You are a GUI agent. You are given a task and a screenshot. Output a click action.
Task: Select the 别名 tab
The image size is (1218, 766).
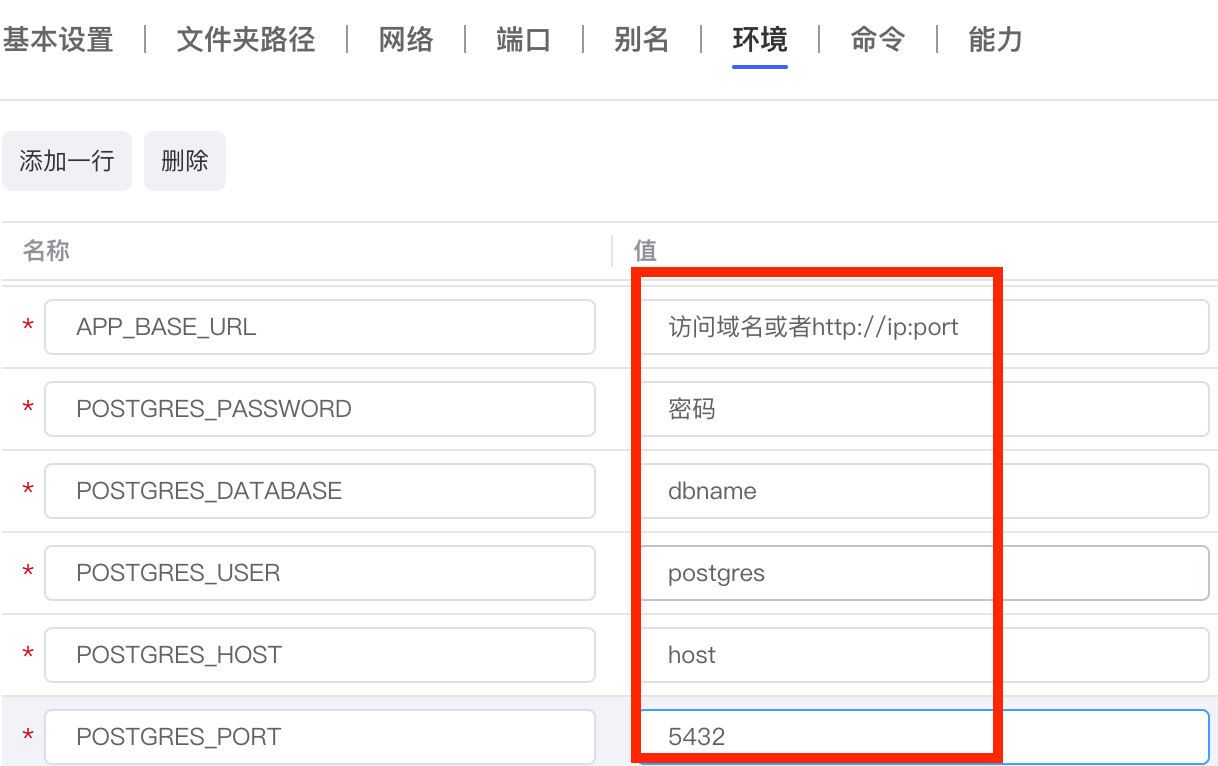642,40
